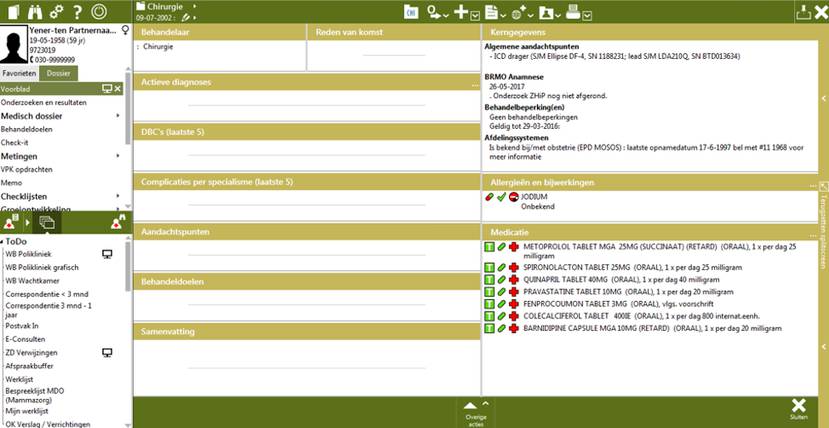This screenshot has height=428, width=829.
Task: Click the green checkmark next to JODIUM
Action: [500, 197]
